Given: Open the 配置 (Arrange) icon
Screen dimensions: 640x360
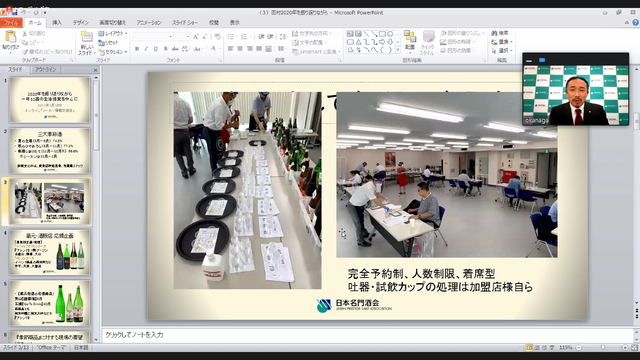Looking at the screenshot, I should click(x=410, y=37).
